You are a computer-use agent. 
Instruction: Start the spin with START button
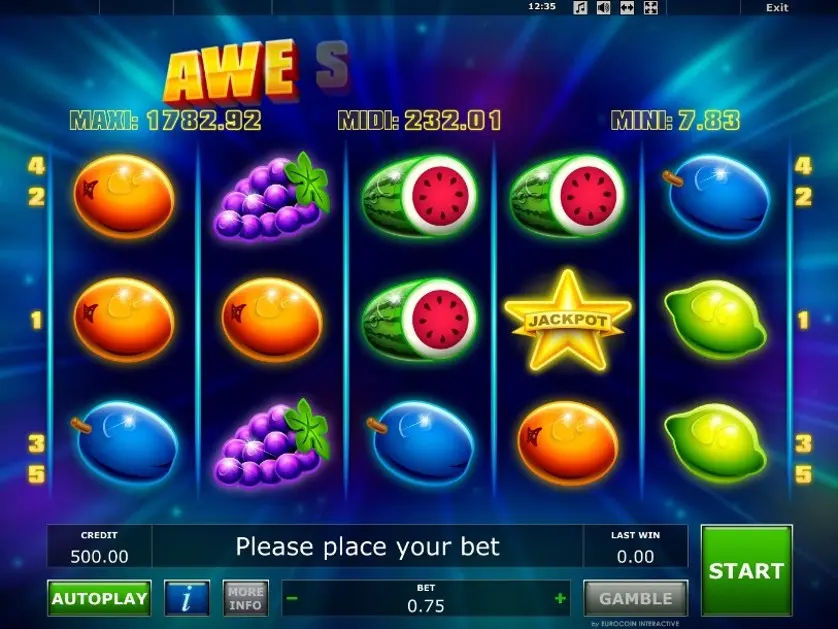[746, 570]
